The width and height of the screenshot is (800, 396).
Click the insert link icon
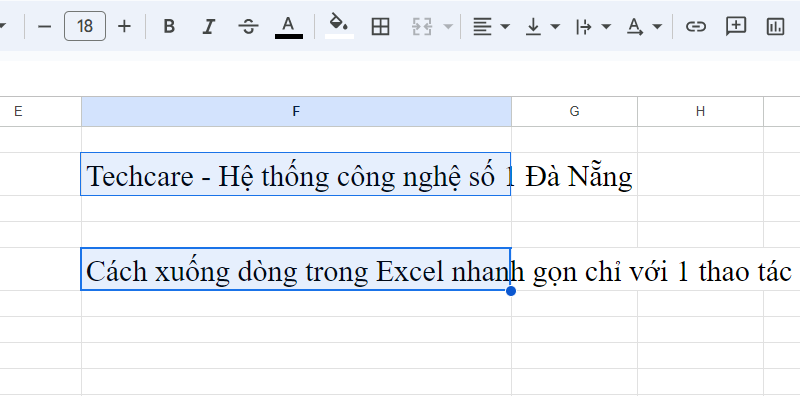pyautogui.click(x=695, y=26)
